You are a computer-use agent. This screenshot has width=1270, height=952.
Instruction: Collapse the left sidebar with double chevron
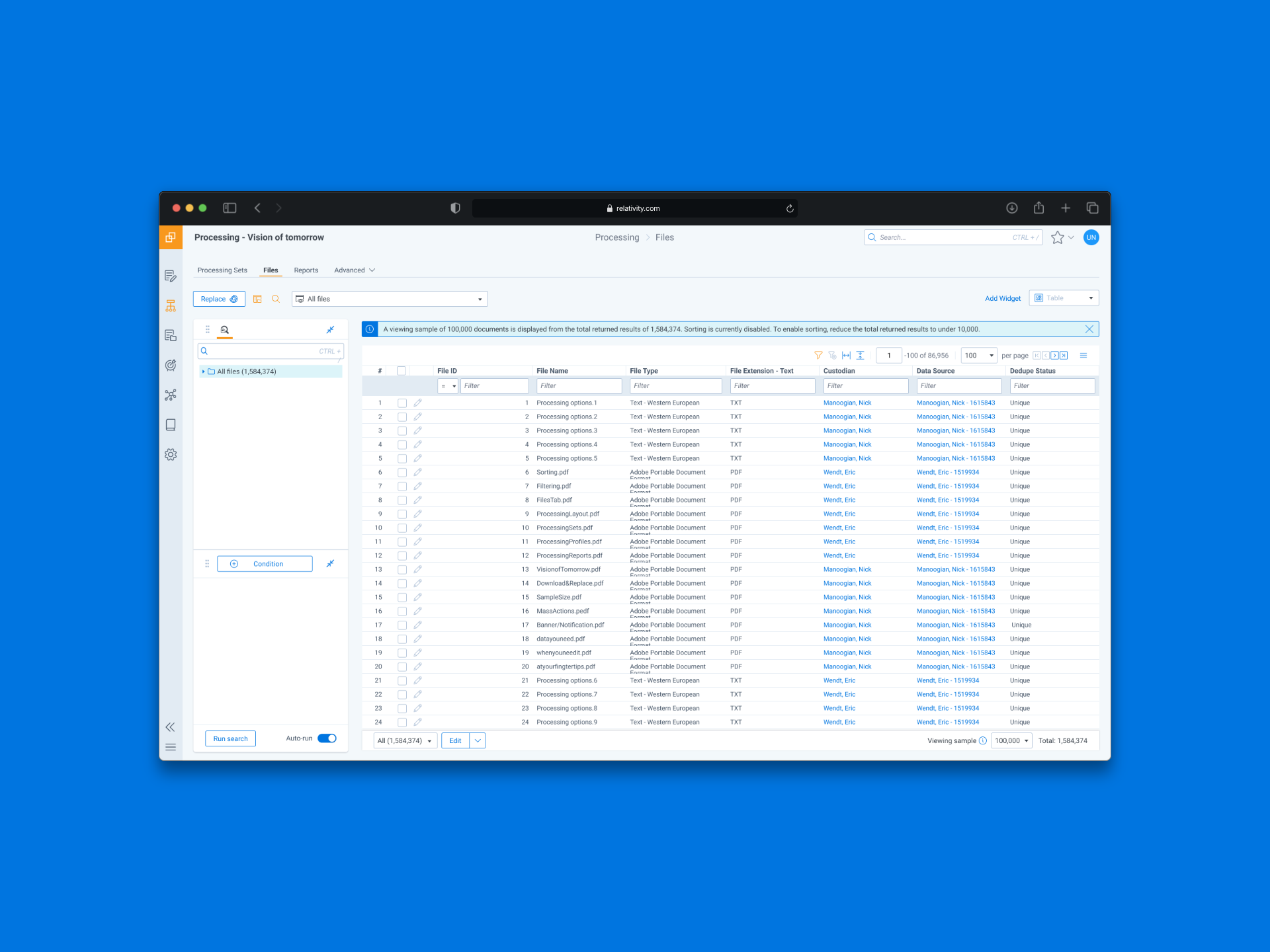[171, 727]
